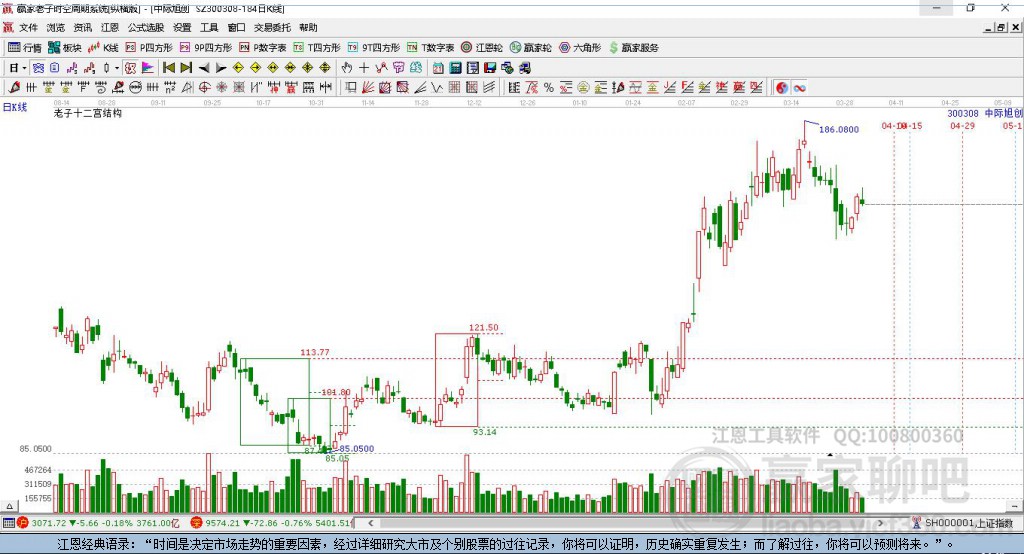Open the T四方形 tool
1024x554 pixels.
(317, 48)
